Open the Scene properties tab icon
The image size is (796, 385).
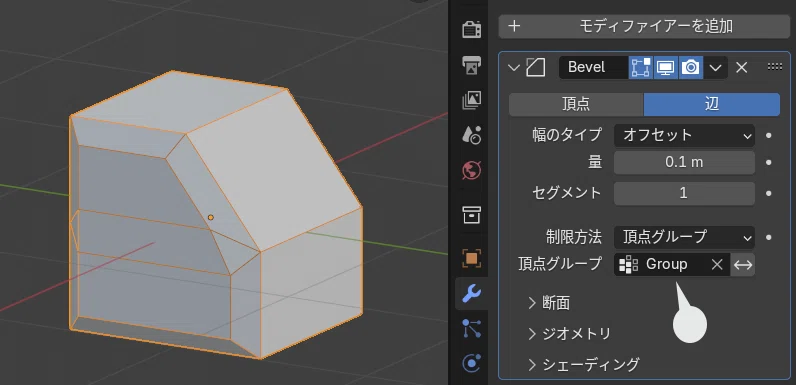[472, 135]
